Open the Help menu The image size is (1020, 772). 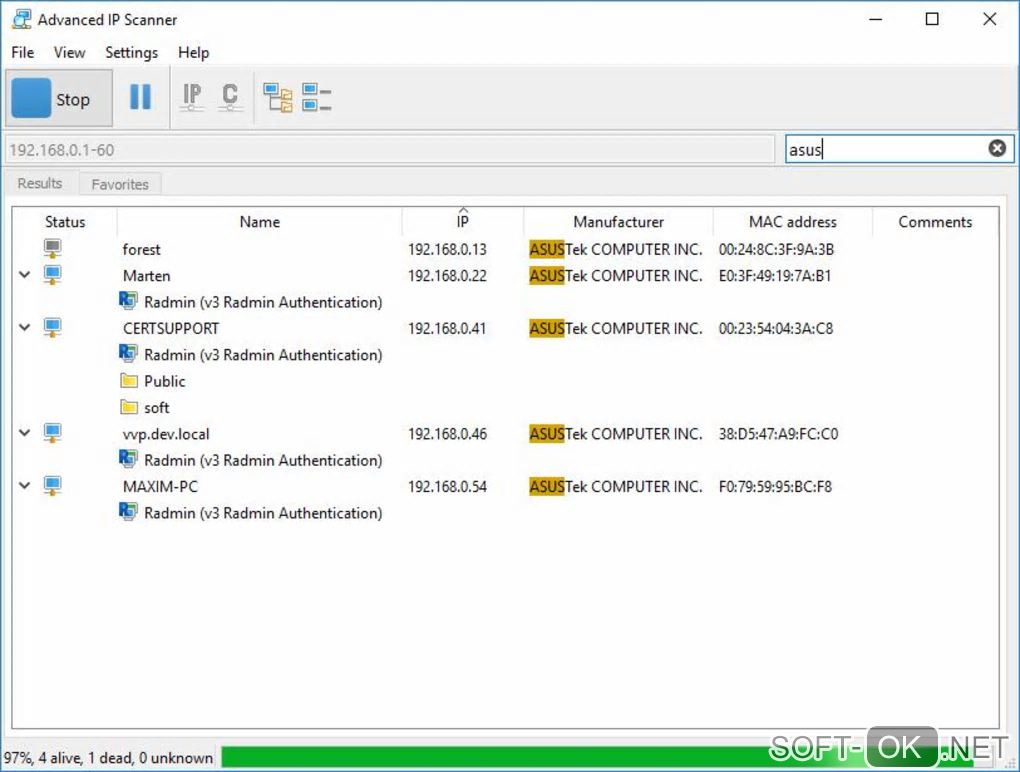193,53
